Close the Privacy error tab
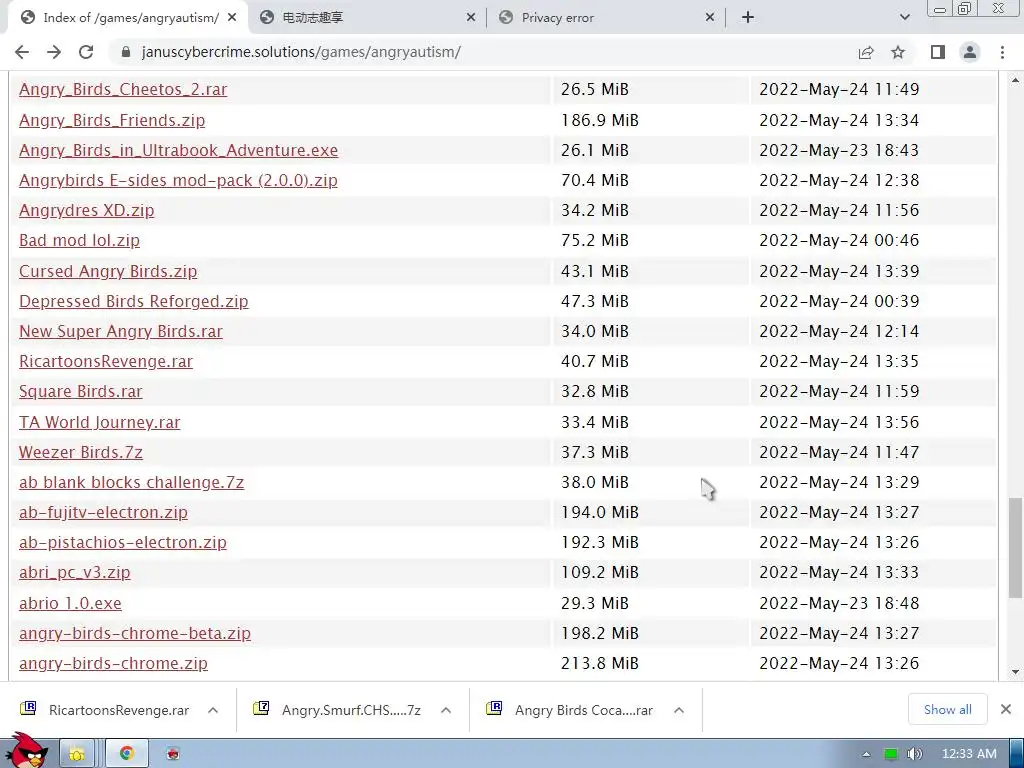Viewport: 1024px width, 768px height. tap(710, 18)
